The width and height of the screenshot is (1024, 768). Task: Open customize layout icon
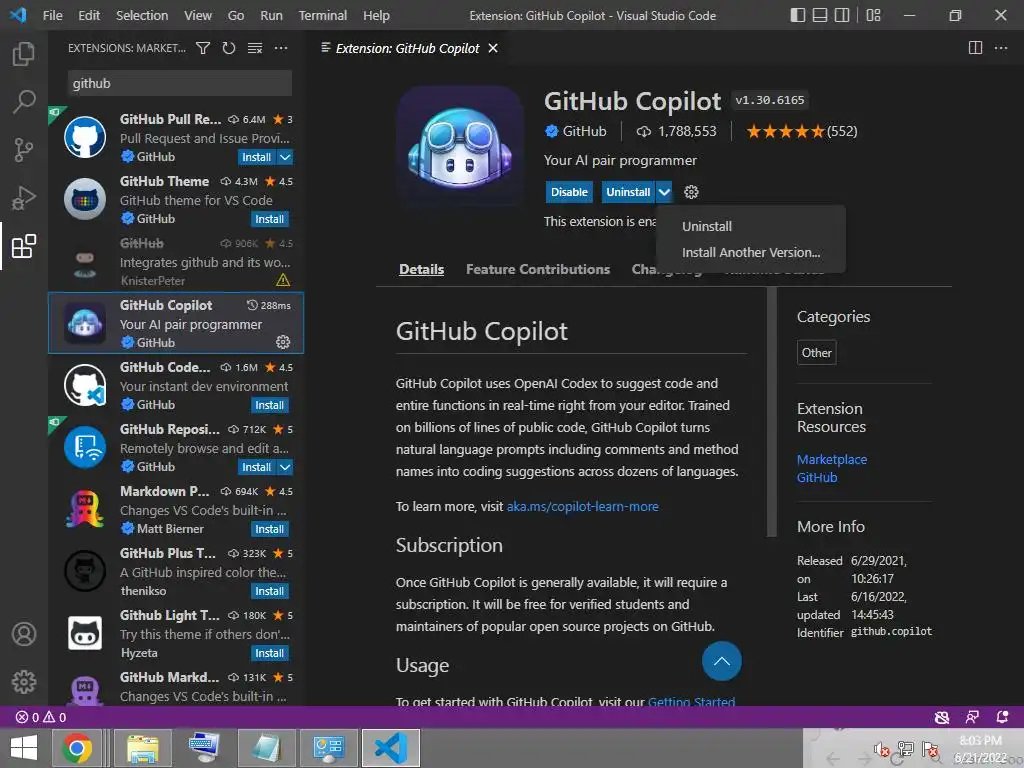[873, 15]
